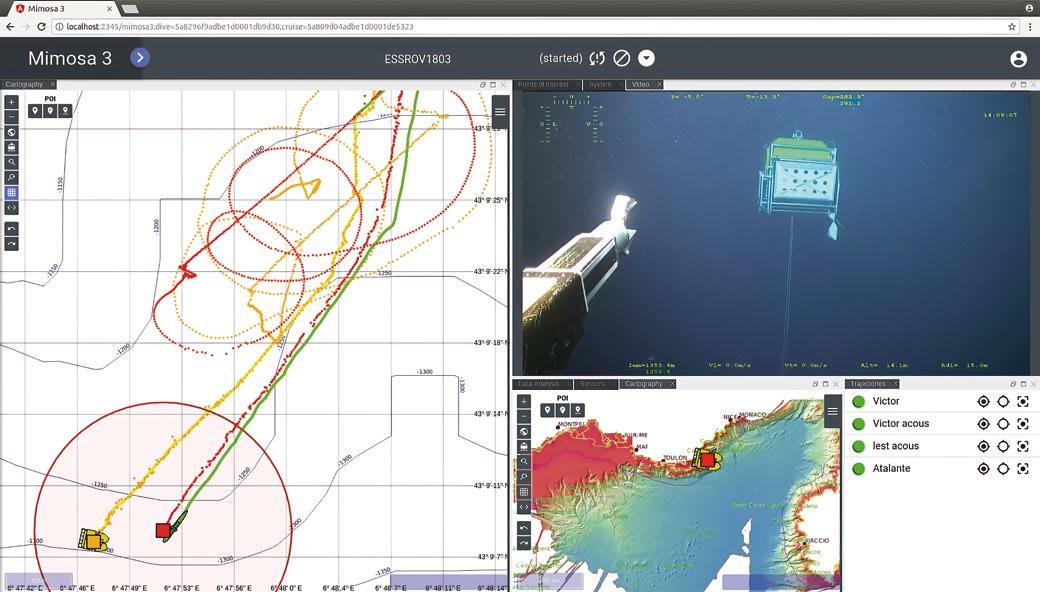Image resolution: width=1040 pixels, height=592 pixels.
Task: Click the stop dive circle-slash icon
Action: [621, 58]
